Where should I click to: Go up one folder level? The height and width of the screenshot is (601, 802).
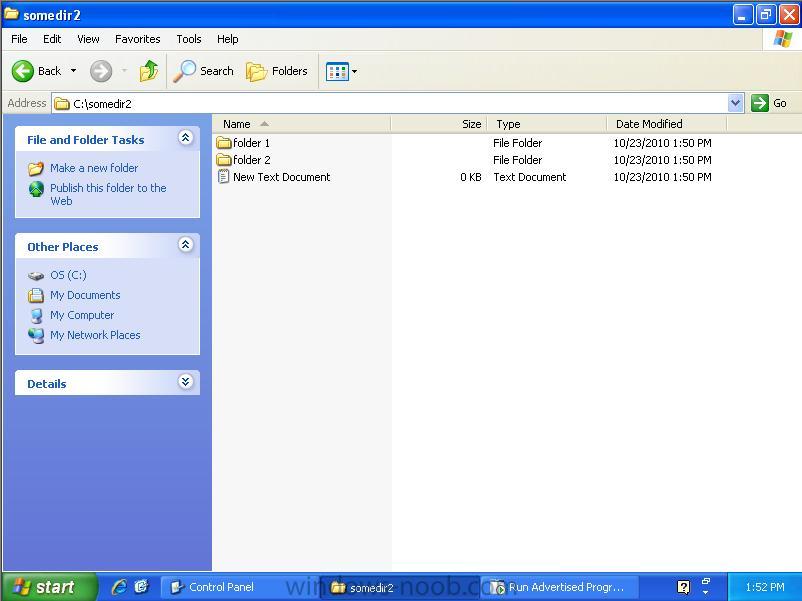(148, 71)
